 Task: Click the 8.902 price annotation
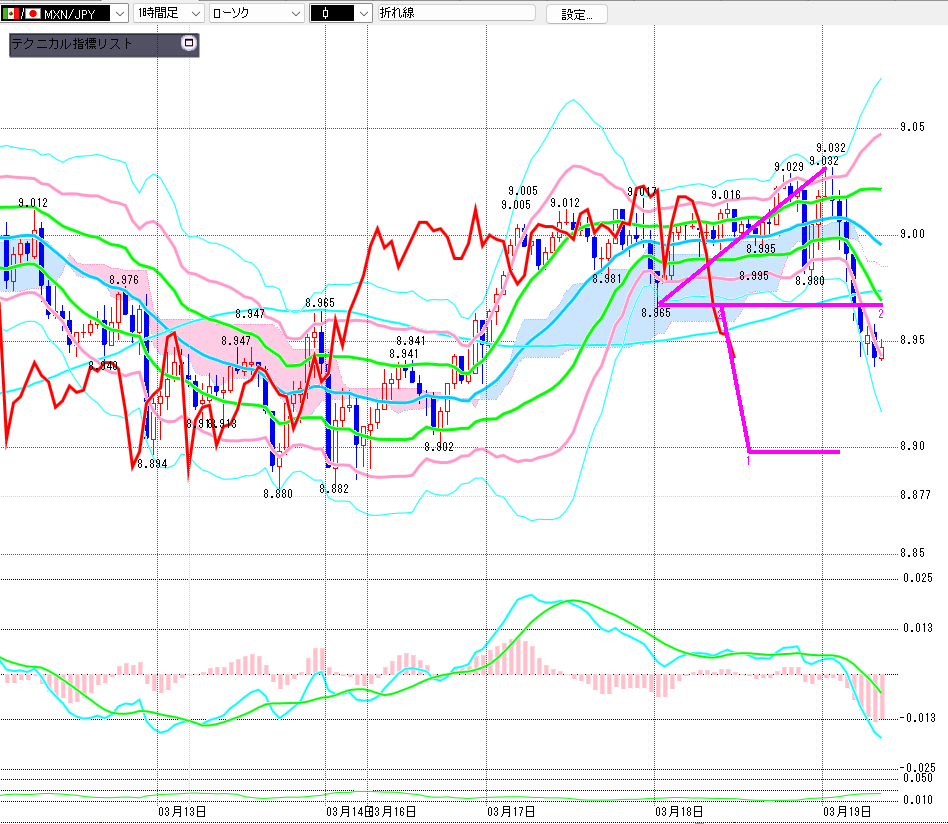pyautogui.click(x=438, y=447)
